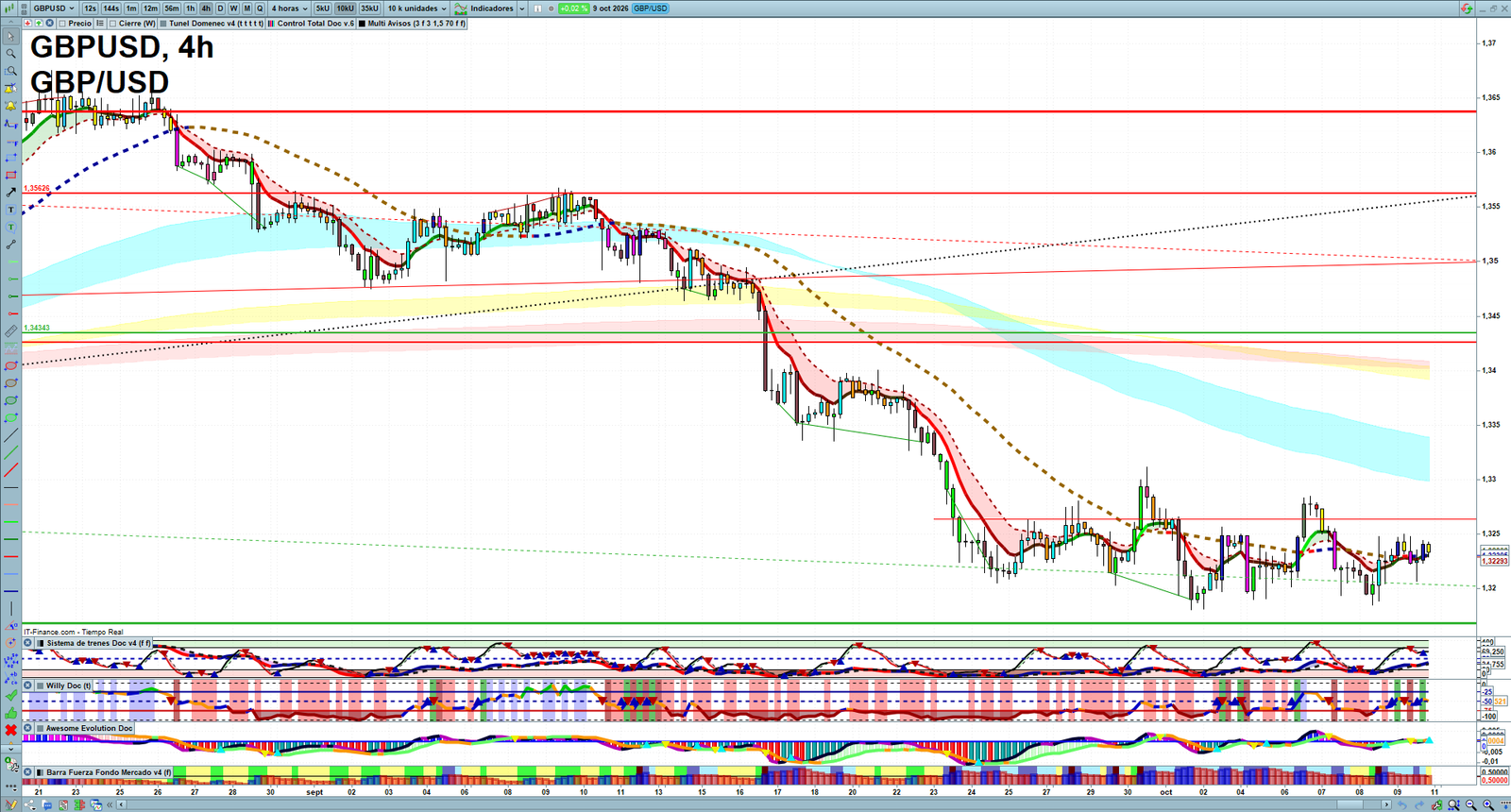Close the Barra Fuerza Fondo Mercado panel

tap(27, 772)
